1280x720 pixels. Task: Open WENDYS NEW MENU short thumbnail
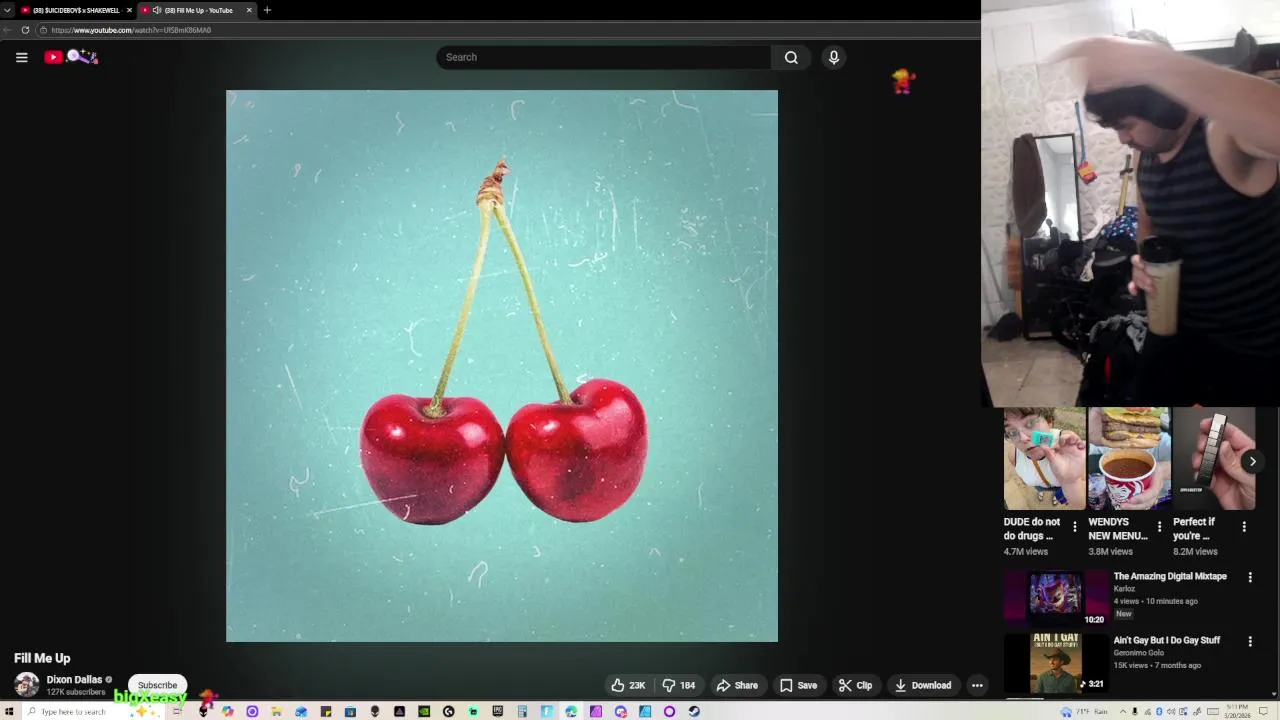(1129, 458)
